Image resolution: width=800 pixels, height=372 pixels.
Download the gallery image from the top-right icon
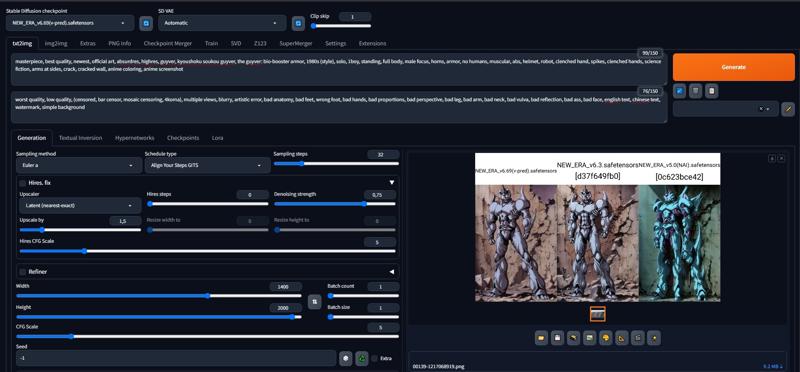click(772, 159)
